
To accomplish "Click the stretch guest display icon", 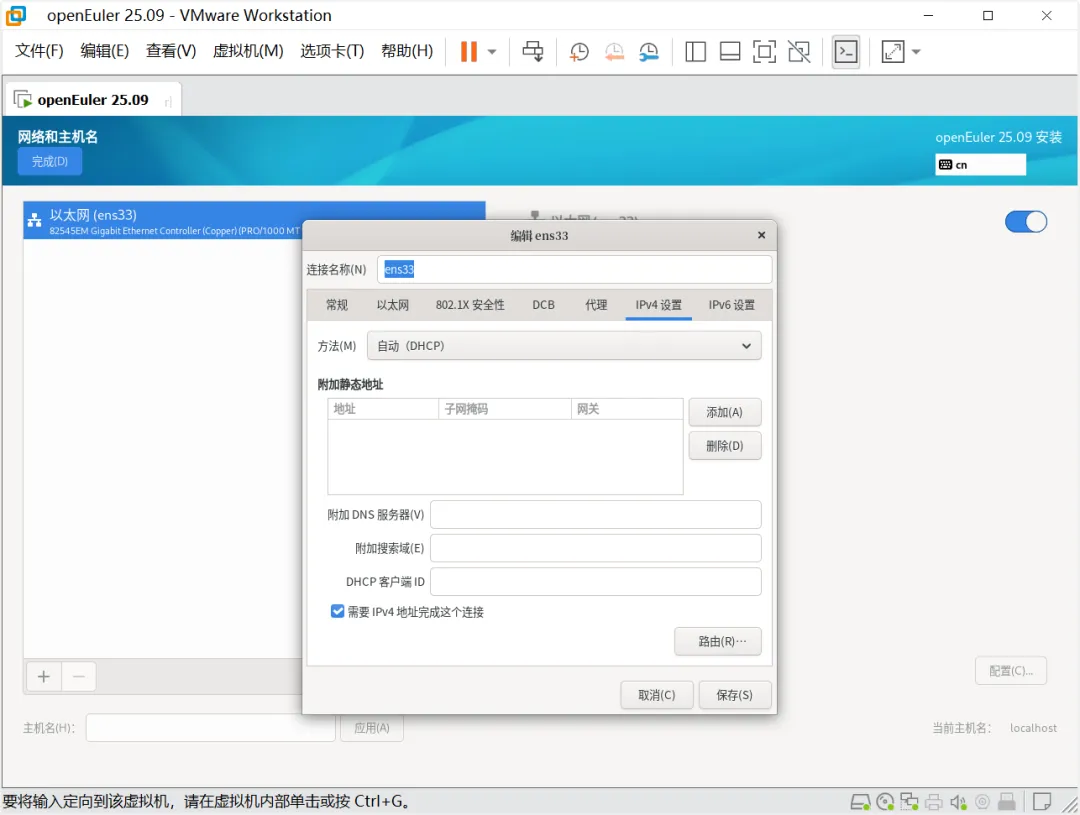I will click(893, 52).
